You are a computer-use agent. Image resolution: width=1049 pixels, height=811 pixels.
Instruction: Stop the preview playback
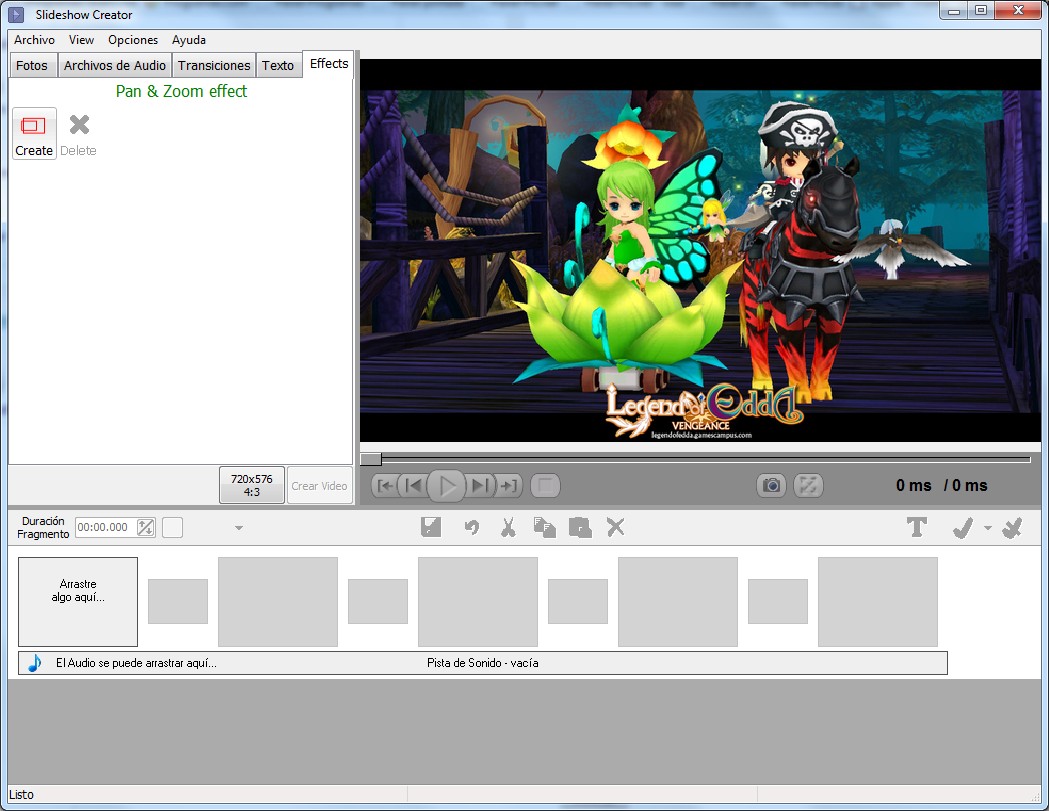pyautogui.click(x=545, y=486)
